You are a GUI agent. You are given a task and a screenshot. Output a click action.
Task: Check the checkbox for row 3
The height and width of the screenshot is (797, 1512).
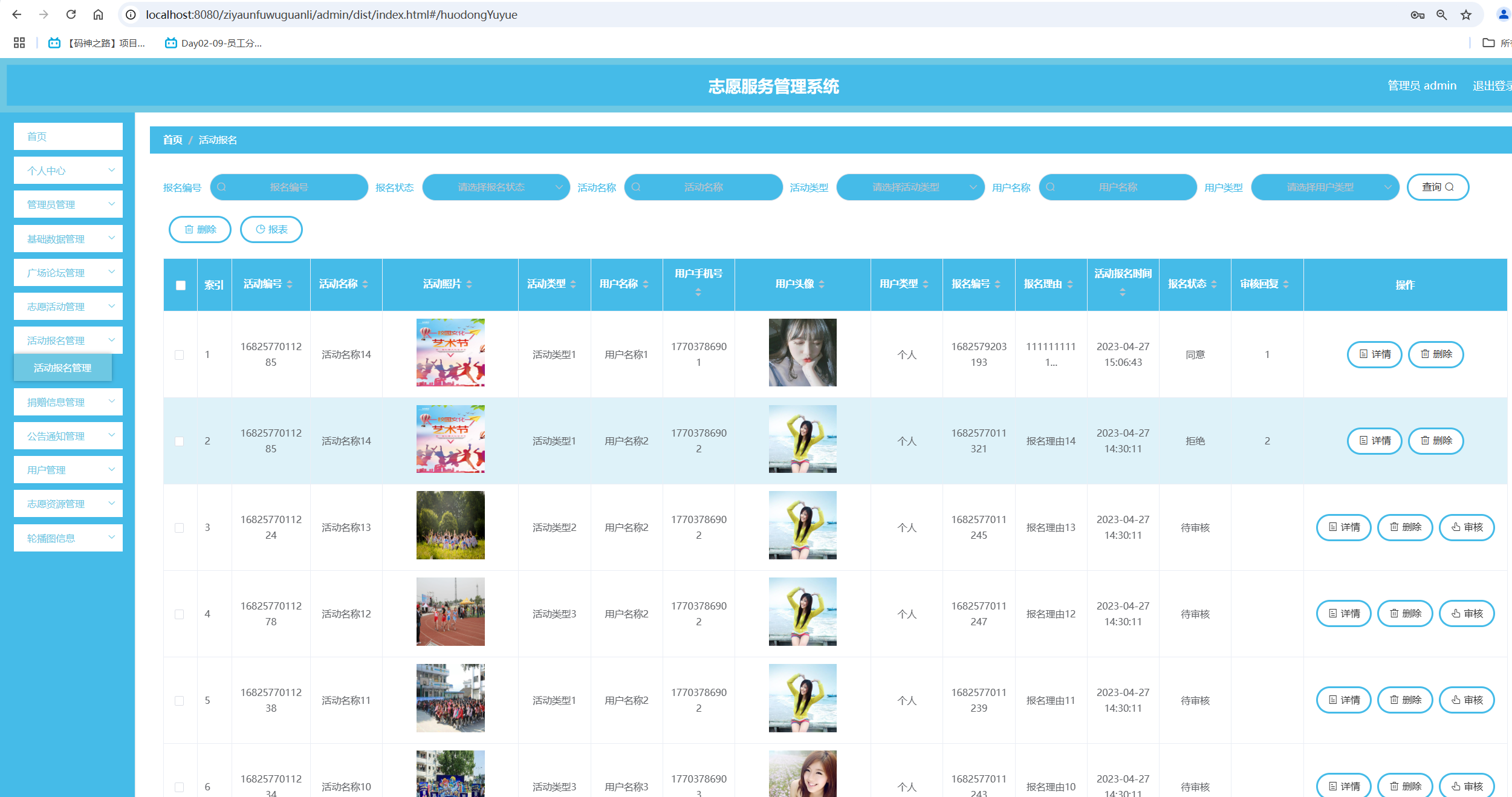pos(180,528)
